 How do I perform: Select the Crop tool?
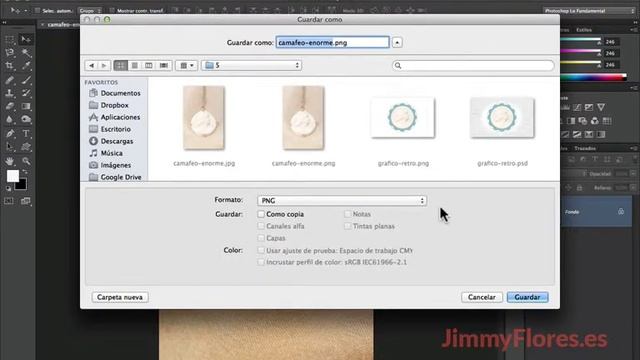pos(9,66)
